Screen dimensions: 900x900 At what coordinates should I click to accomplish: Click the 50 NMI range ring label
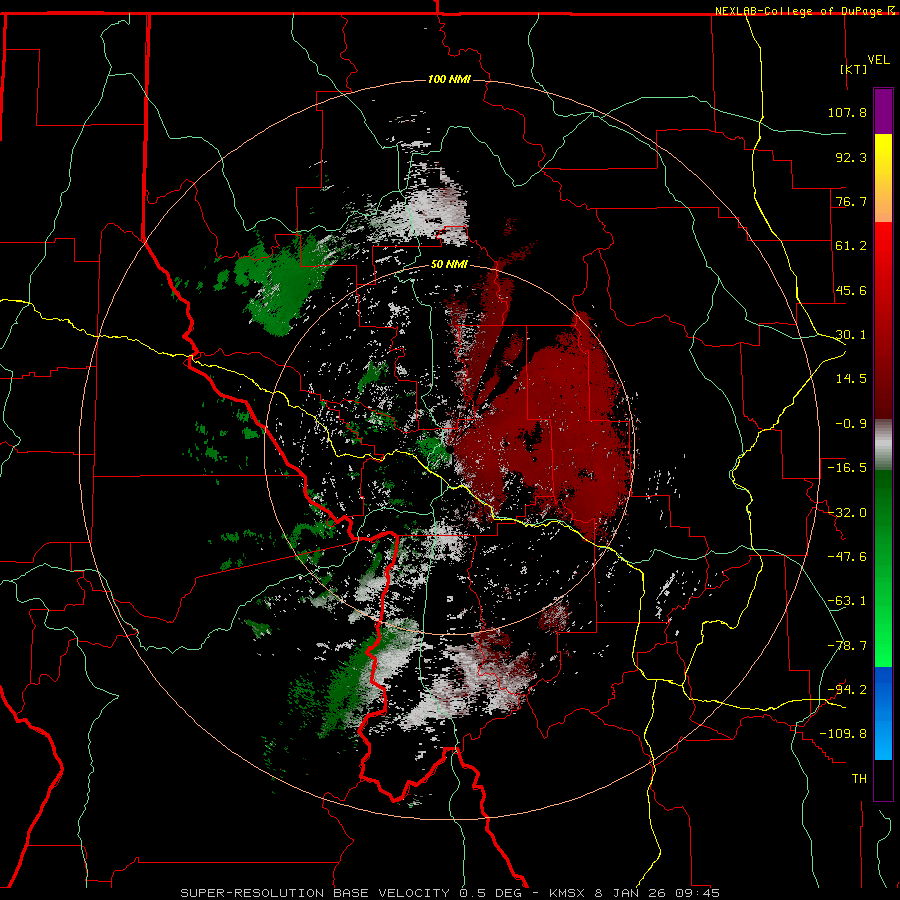449,265
